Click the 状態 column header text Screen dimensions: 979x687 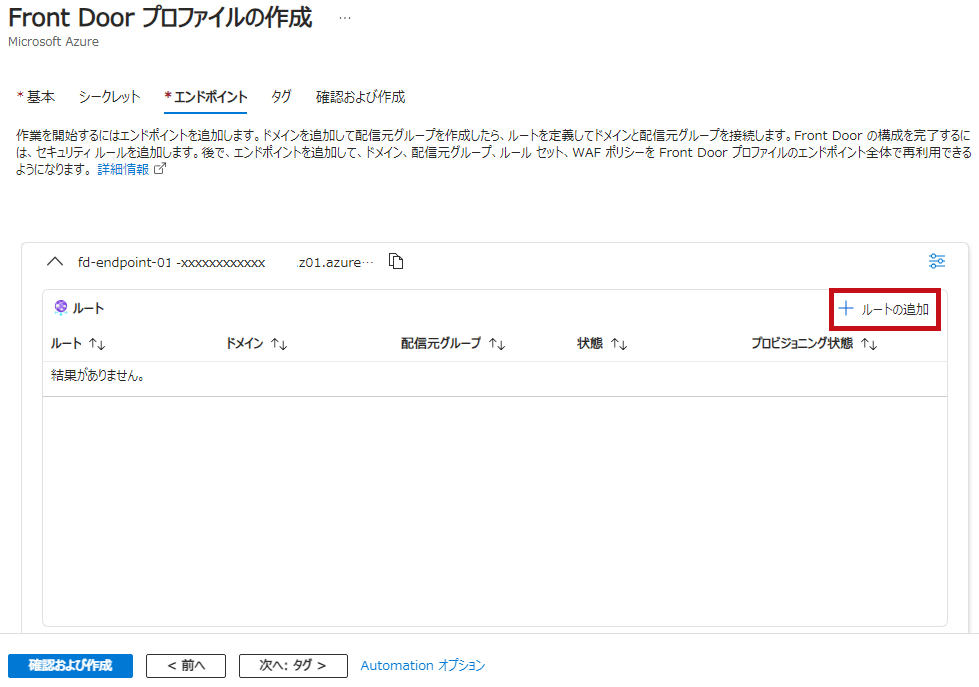(589, 343)
